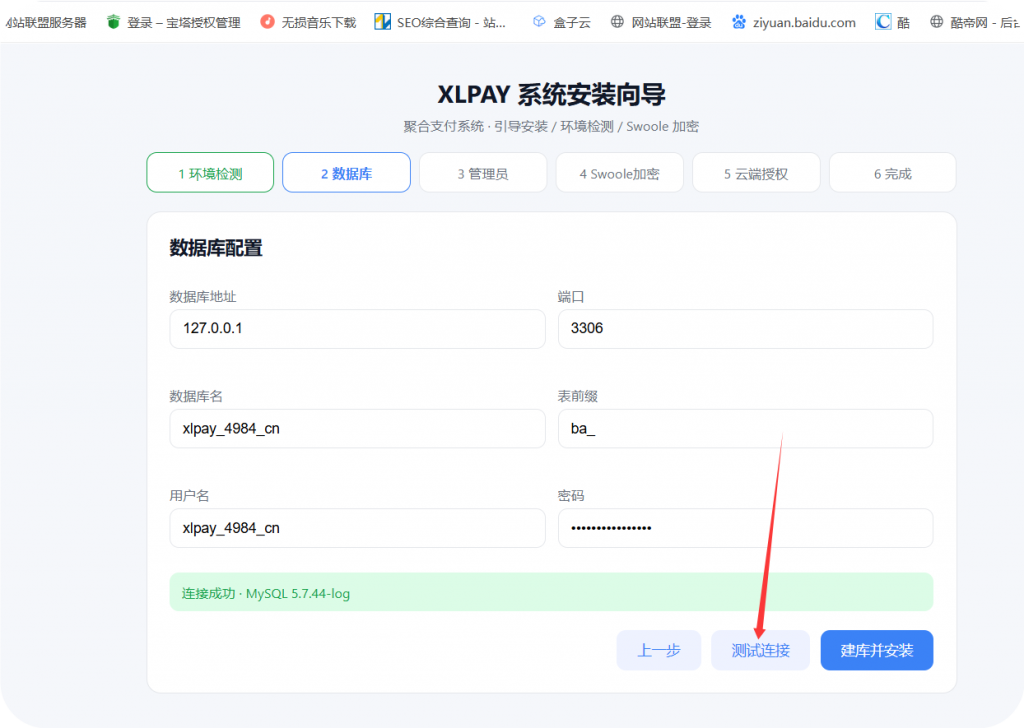Click the XLPAY 系统安装向导 title
The height and width of the screenshot is (728, 1024).
tap(551, 95)
